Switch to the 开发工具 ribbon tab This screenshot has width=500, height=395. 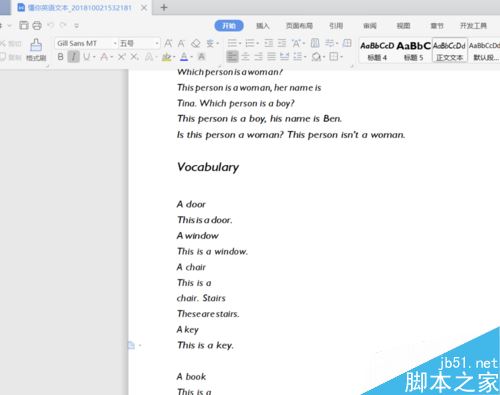tap(473, 26)
